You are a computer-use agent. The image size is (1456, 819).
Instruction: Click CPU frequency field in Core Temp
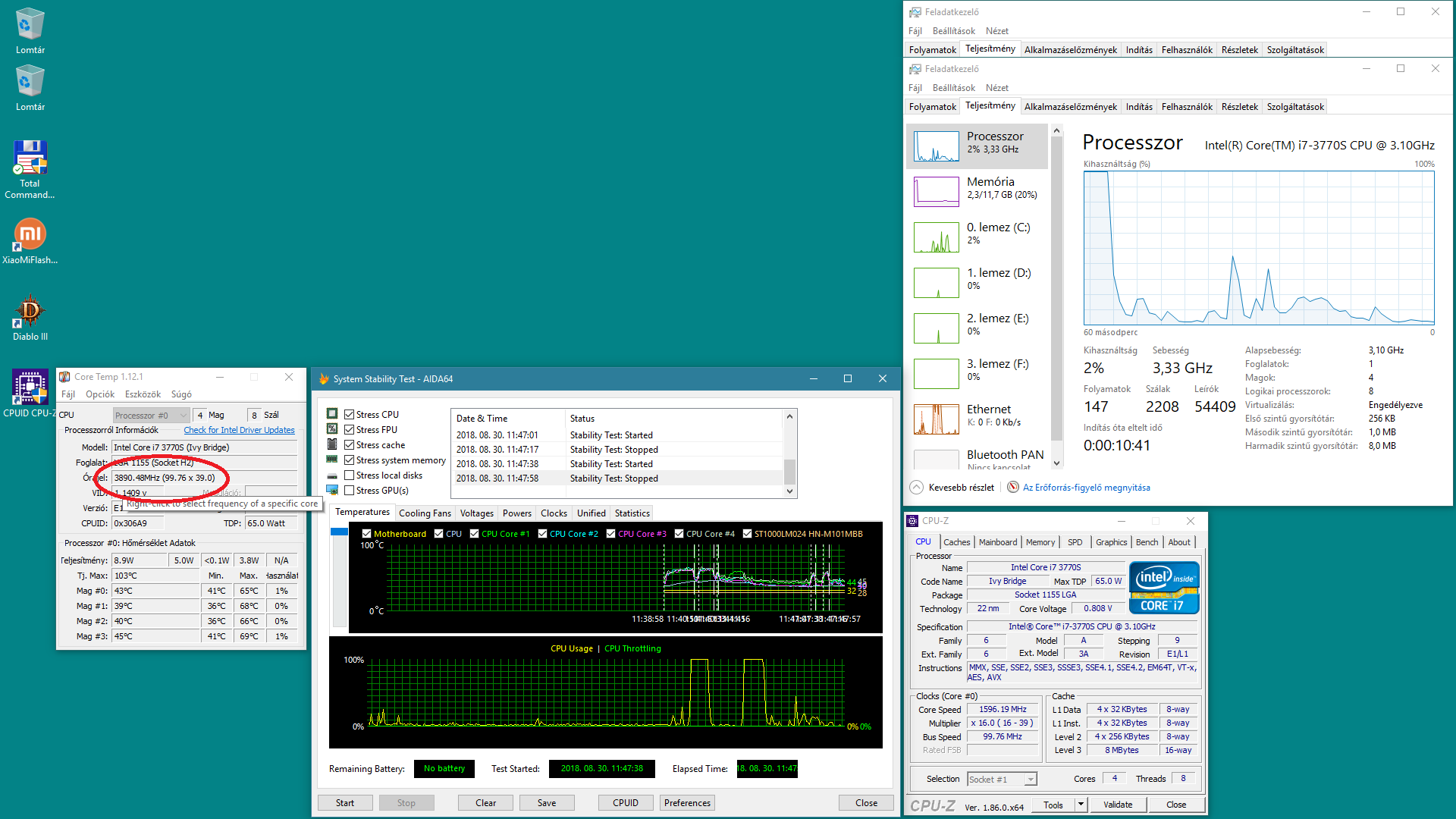205,478
